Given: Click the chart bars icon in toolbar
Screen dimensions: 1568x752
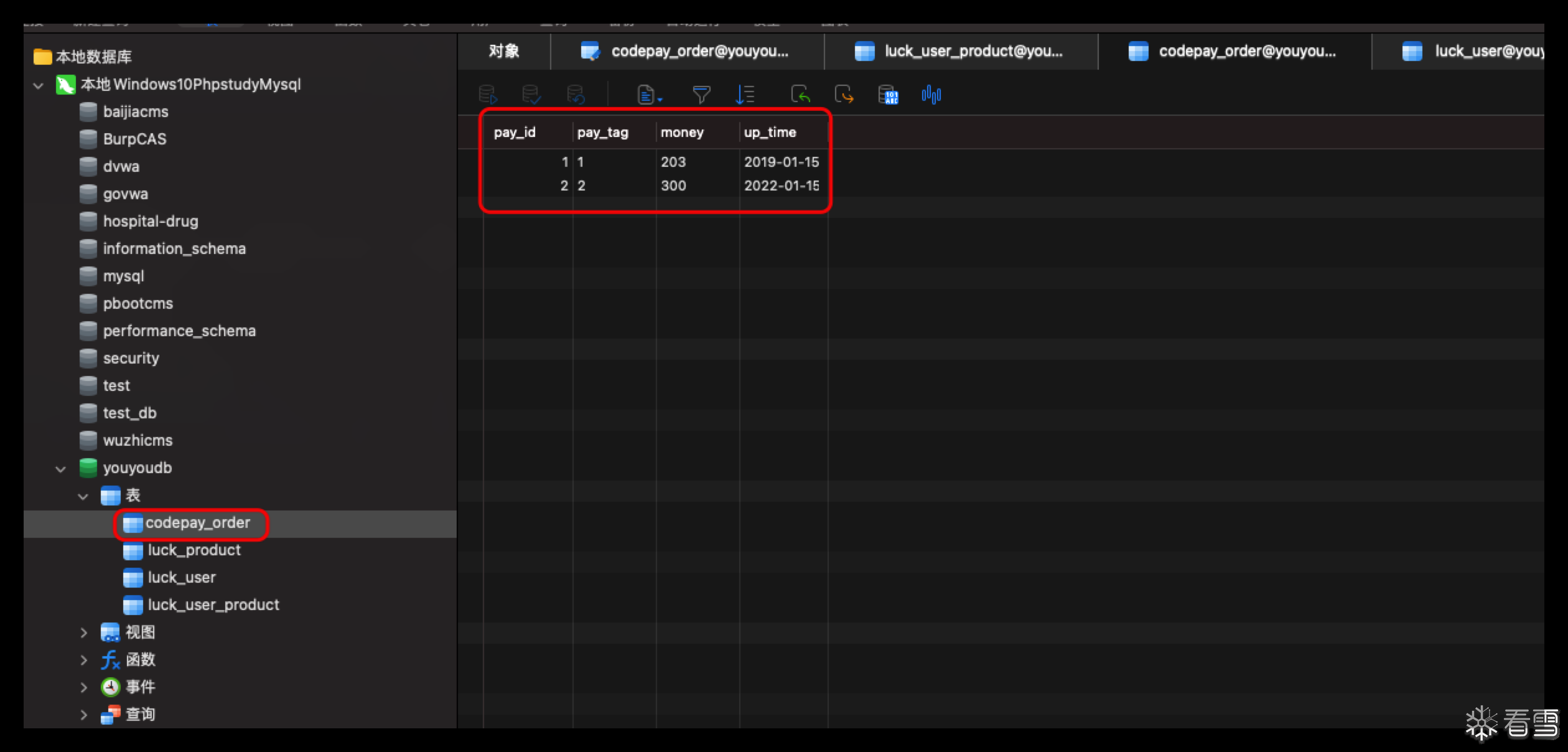Looking at the screenshot, I should (x=931, y=95).
